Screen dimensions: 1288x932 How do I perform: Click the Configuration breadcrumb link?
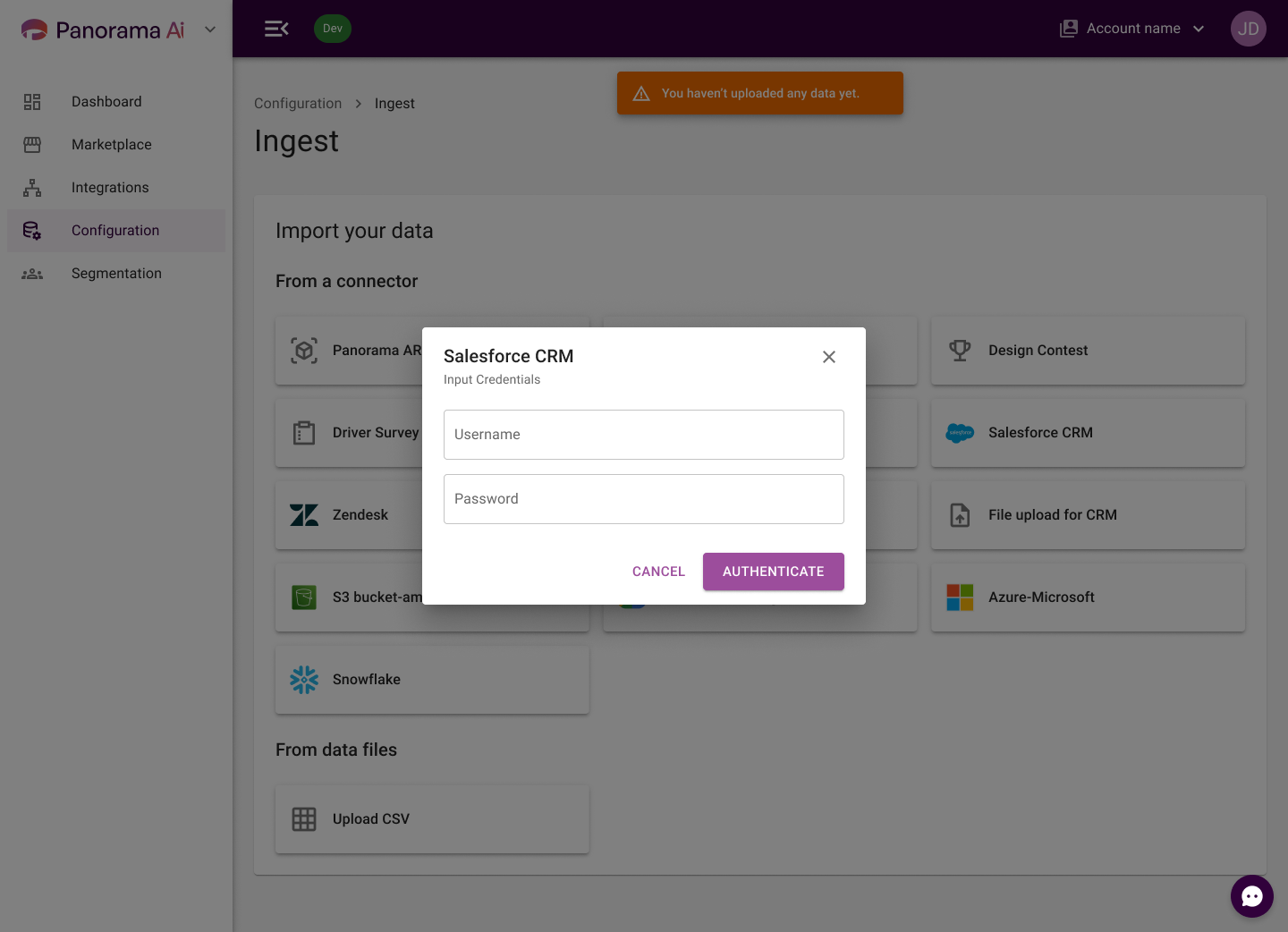[298, 104]
